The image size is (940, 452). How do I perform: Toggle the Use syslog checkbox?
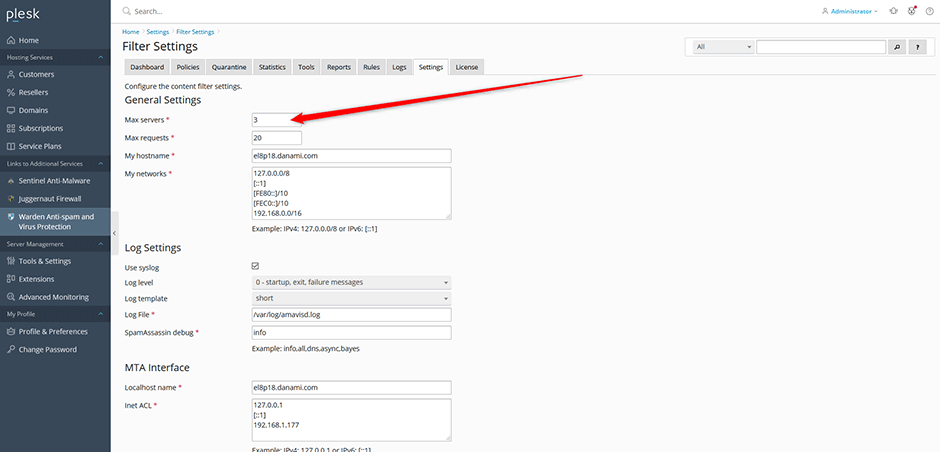click(x=255, y=266)
